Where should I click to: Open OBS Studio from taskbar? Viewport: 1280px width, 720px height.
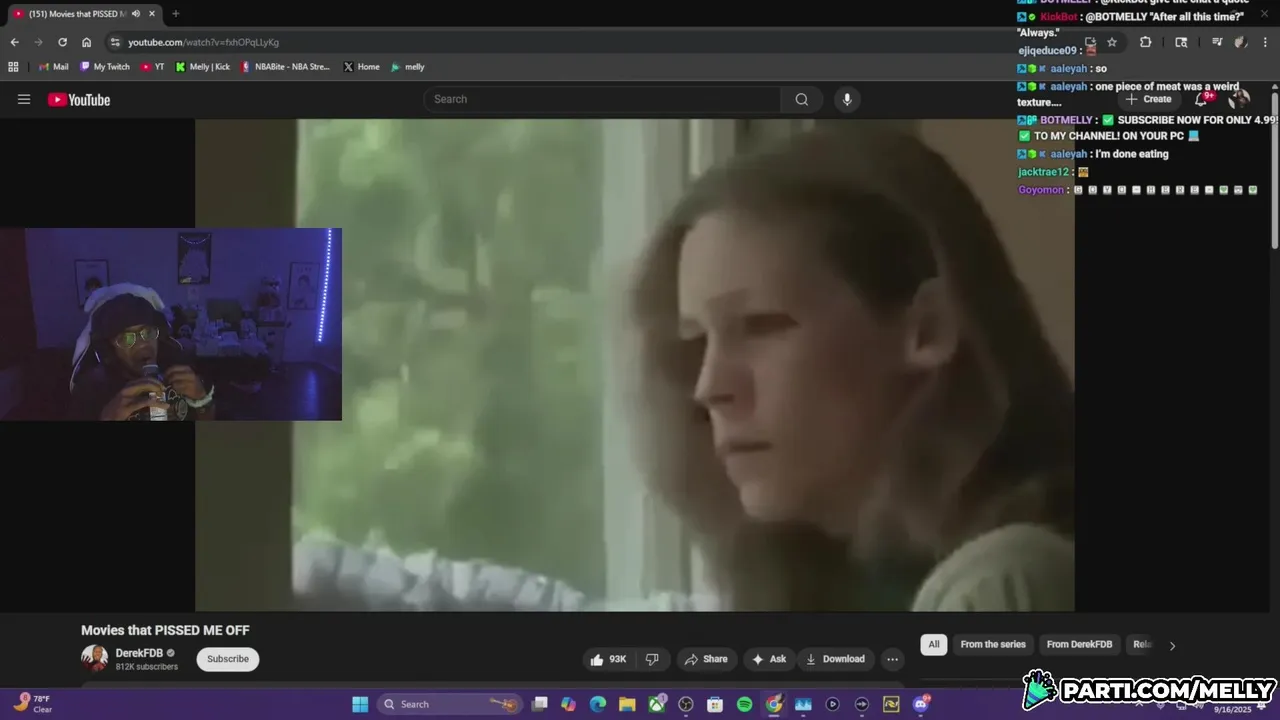click(686, 704)
